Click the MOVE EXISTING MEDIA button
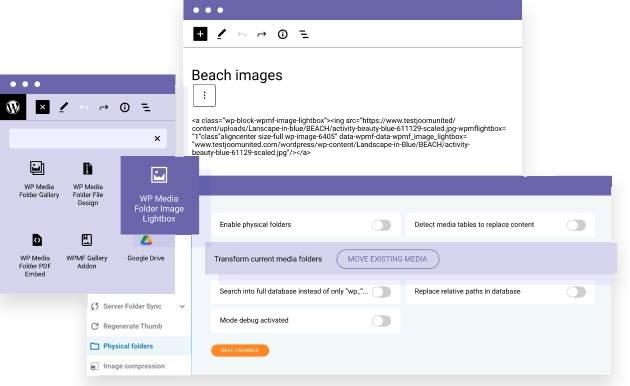This screenshot has width=630, height=386. pyautogui.click(x=388, y=259)
